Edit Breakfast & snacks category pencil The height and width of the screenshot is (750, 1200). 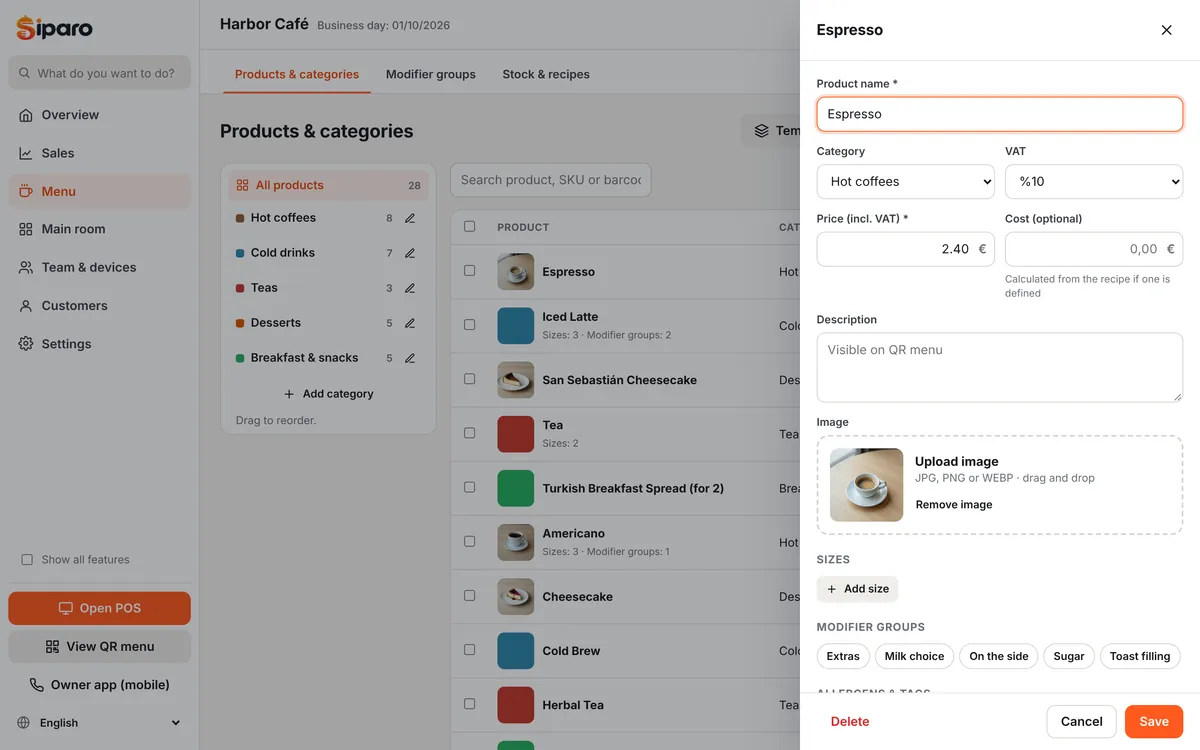410,358
